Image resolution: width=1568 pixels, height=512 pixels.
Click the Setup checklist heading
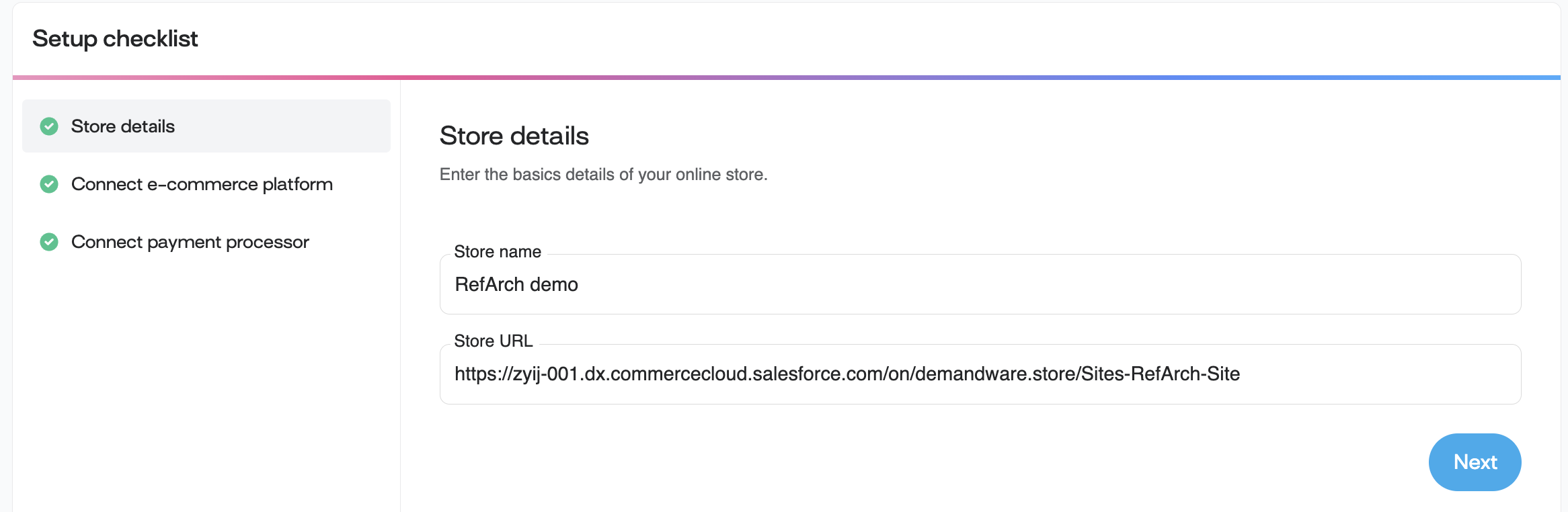(x=116, y=38)
